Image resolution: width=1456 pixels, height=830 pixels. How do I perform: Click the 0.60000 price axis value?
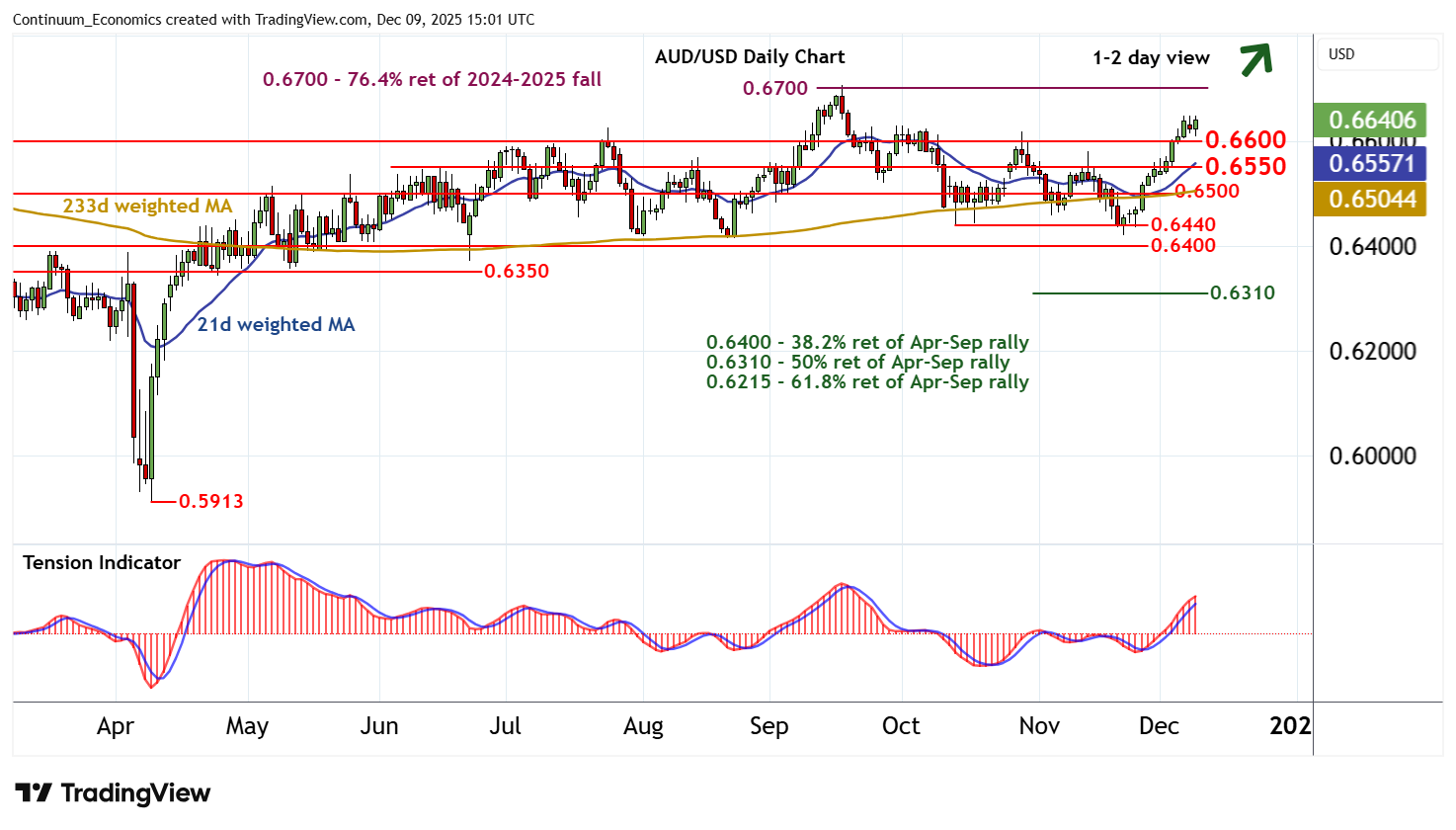1371,456
